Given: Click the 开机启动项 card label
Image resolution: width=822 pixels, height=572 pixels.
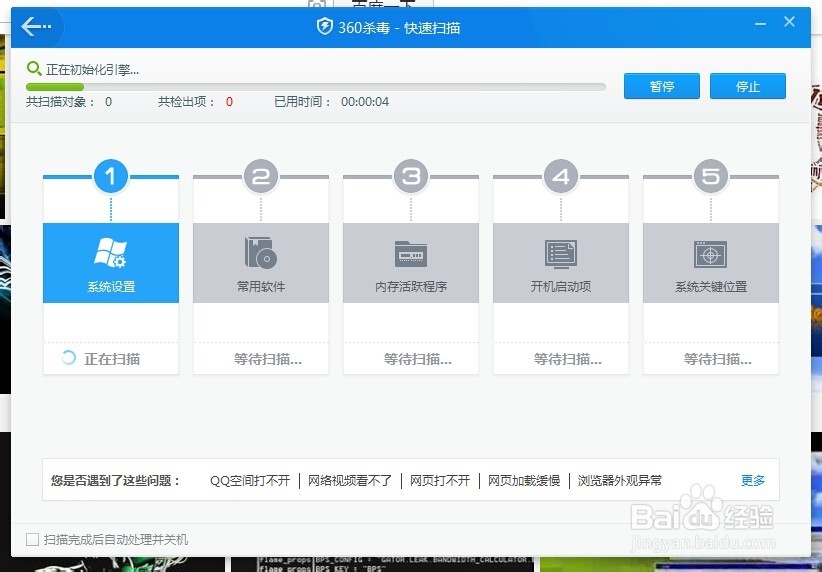Looking at the screenshot, I should pyautogui.click(x=560, y=286).
